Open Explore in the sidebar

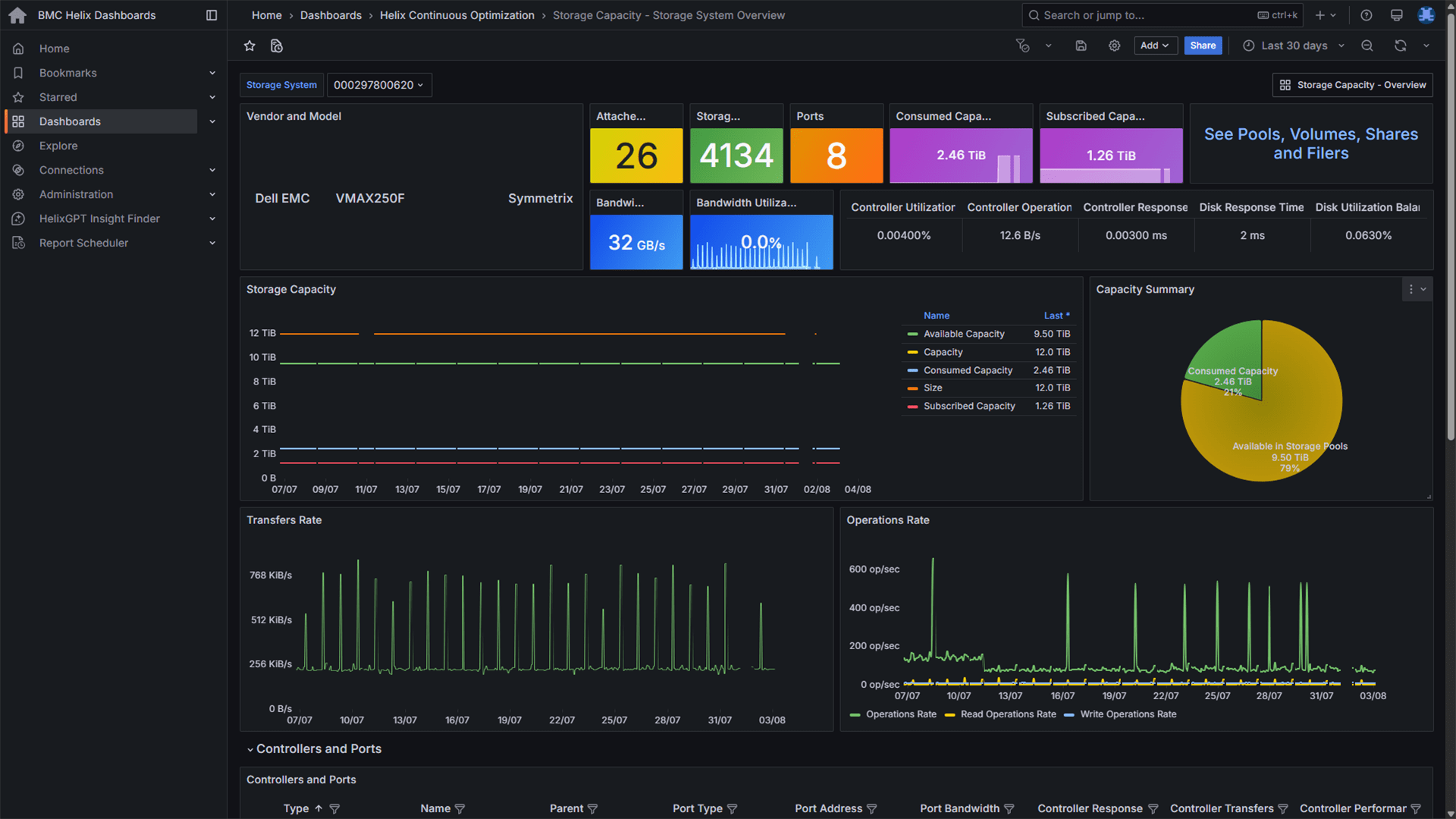pyautogui.click(x=58, y=146)
